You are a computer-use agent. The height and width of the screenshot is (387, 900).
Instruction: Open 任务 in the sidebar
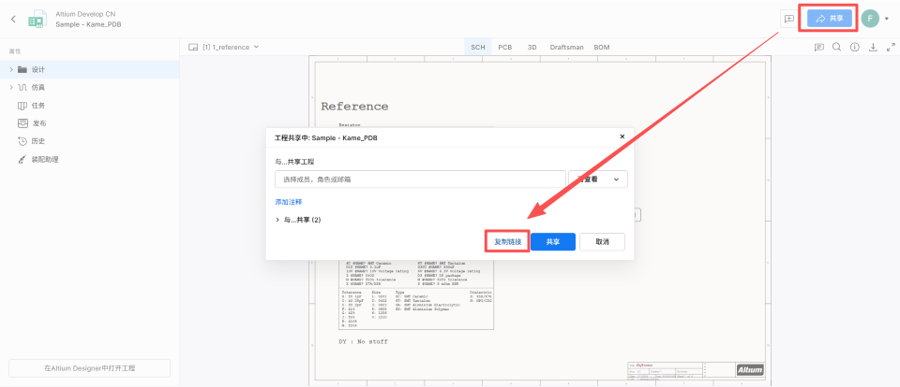pyautogui.click(x=38, y=106)
